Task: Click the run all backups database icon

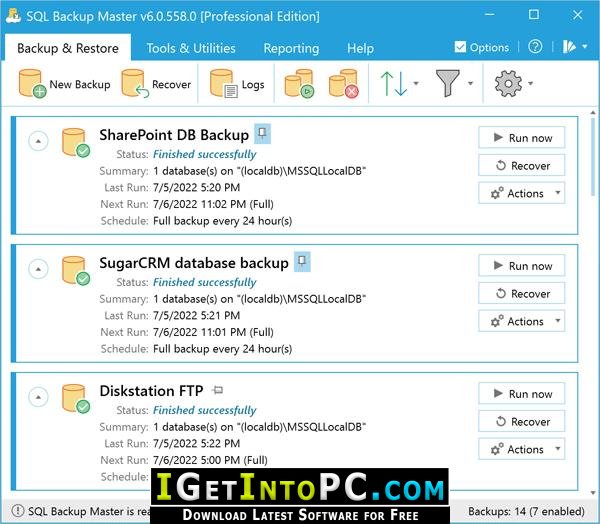Action: pos(299,85)
